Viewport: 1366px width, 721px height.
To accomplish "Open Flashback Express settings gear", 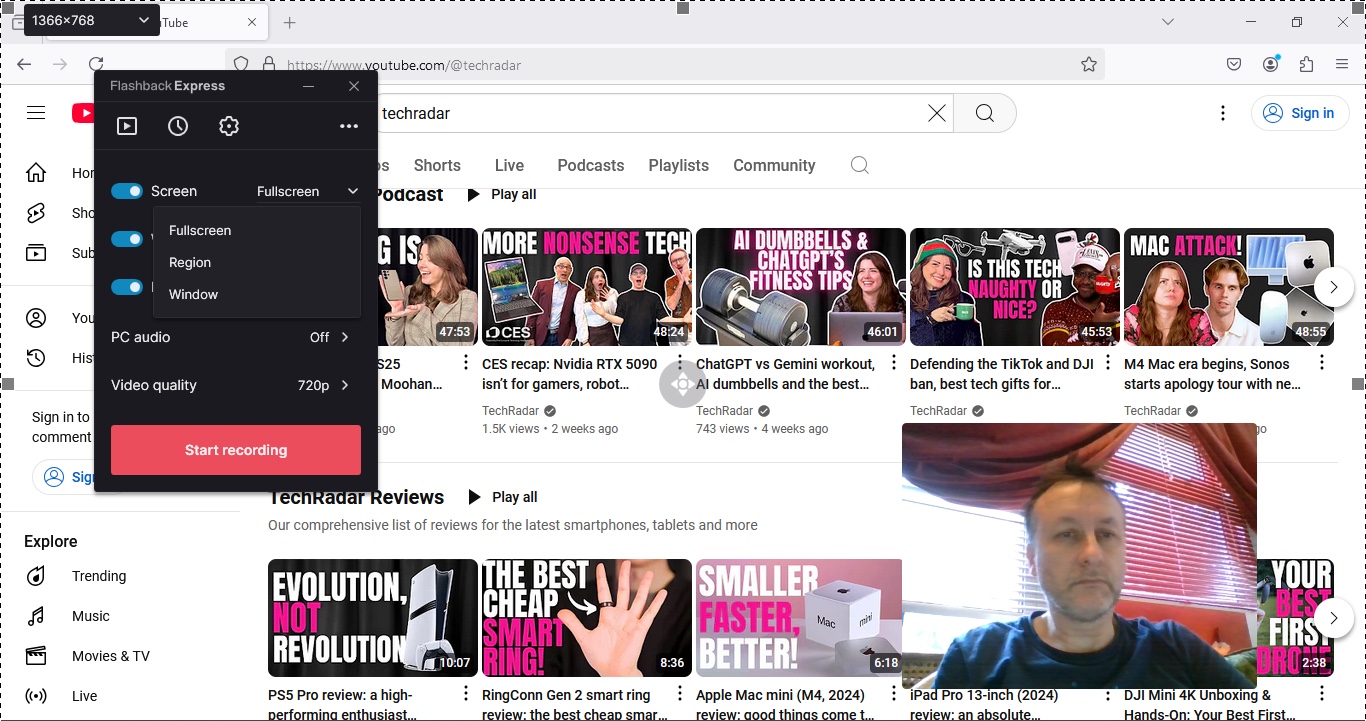I will tap(229, 126).
